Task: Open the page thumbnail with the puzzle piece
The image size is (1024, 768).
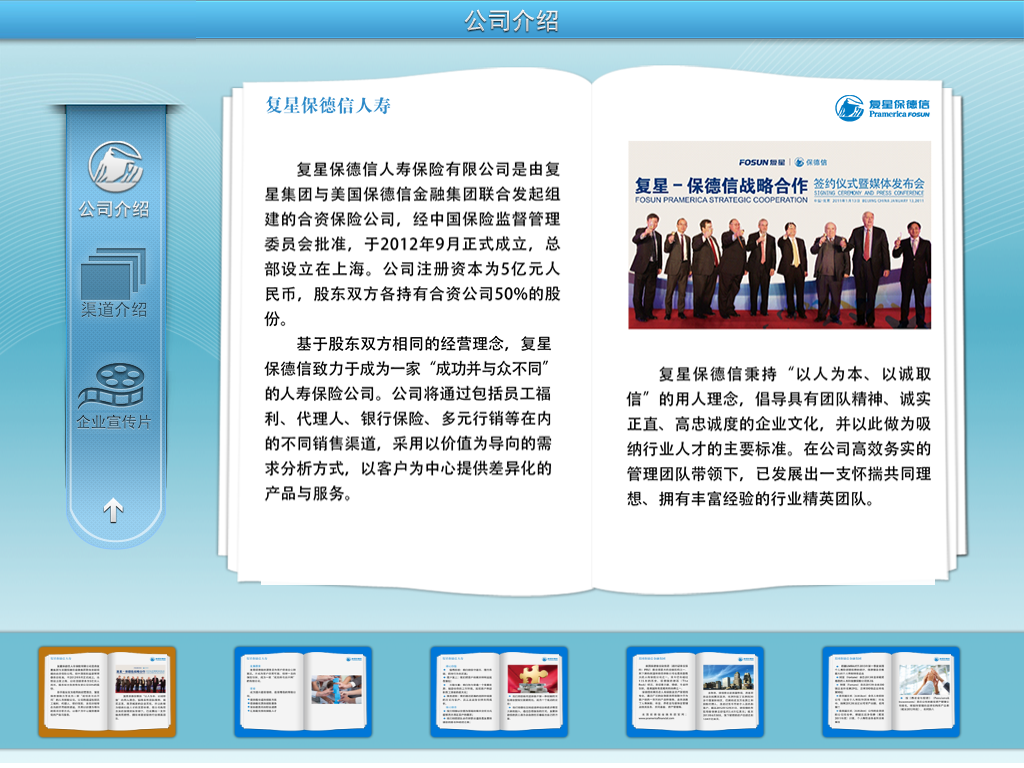Action: 499,692
